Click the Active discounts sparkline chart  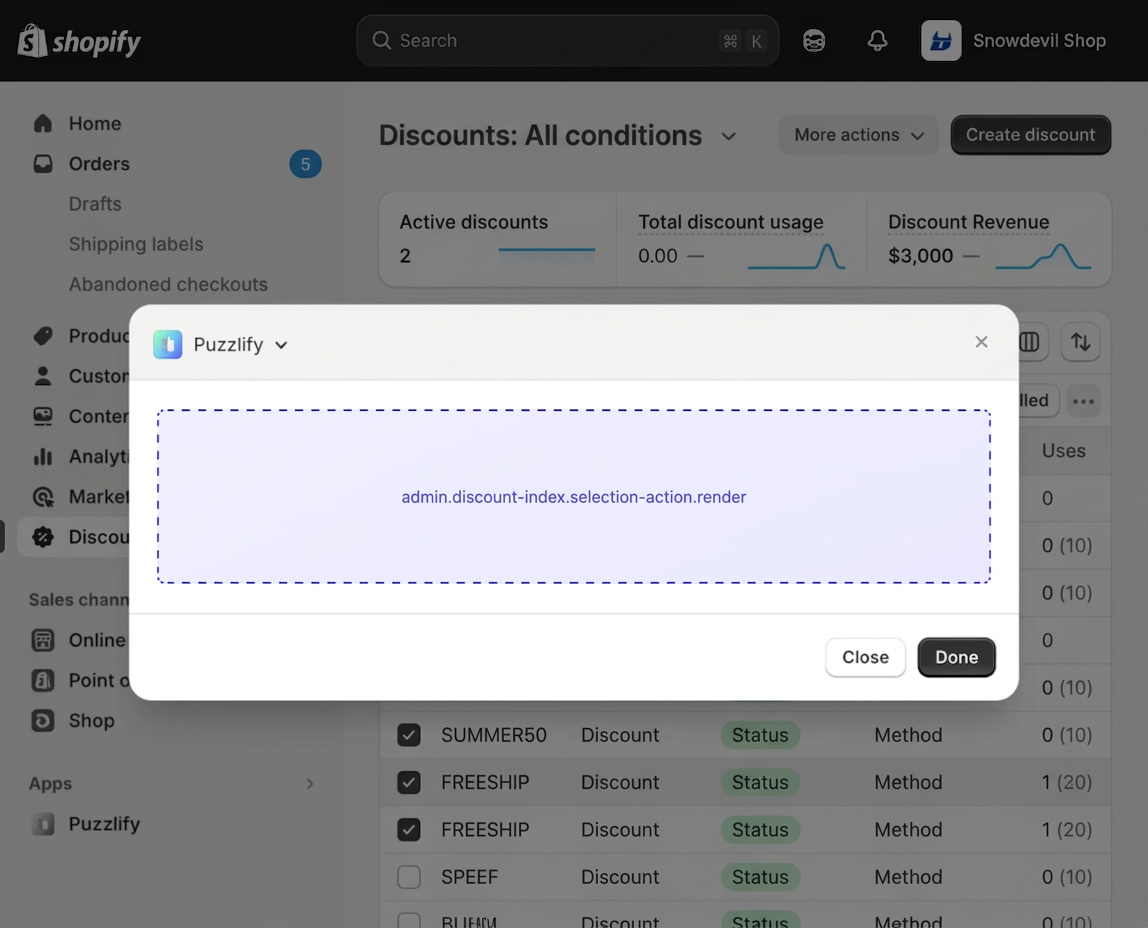[x=547, y=256]
